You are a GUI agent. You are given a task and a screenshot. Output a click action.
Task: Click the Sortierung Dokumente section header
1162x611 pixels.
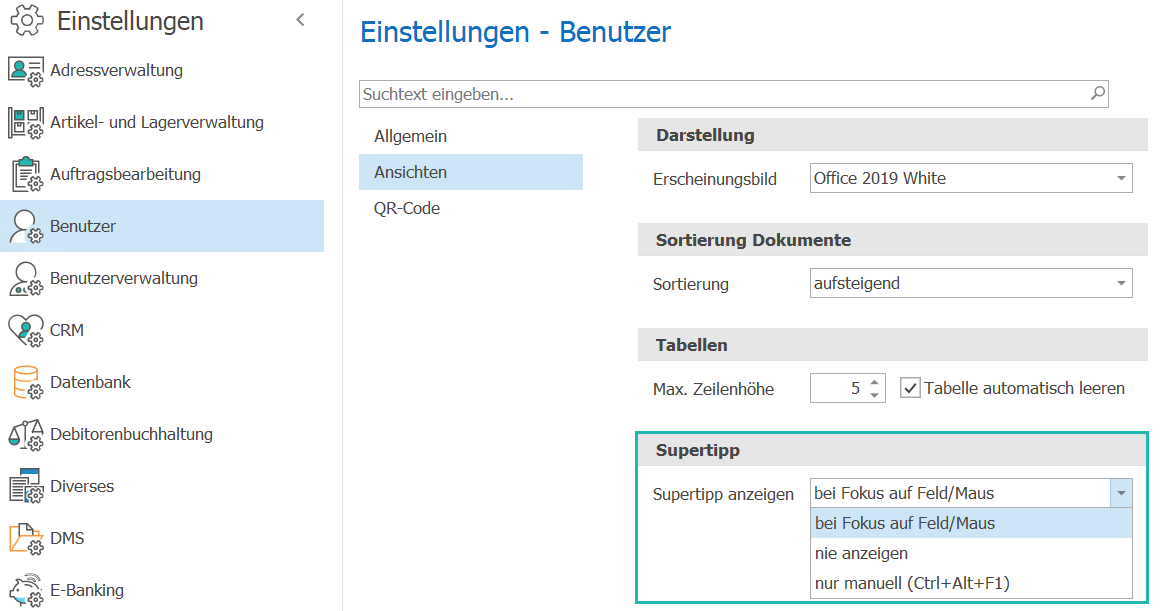point(892,240)
